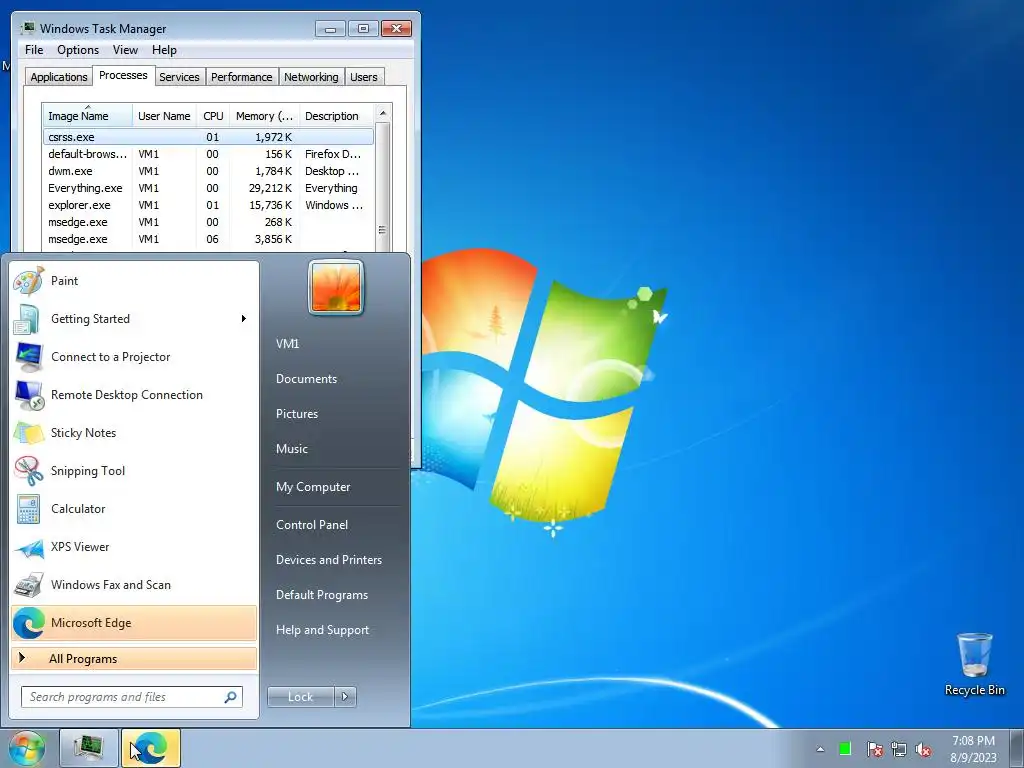Open Documents from Start menu
Screen dimensions: 1024x768
coord(306,379)
